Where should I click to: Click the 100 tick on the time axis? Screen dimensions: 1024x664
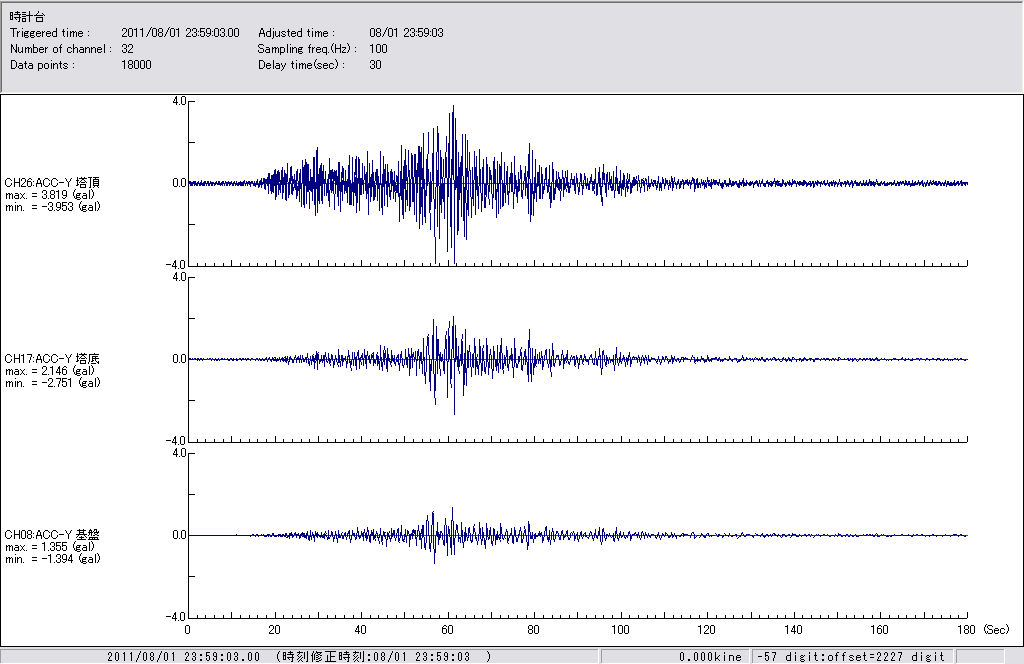point(620,630)
